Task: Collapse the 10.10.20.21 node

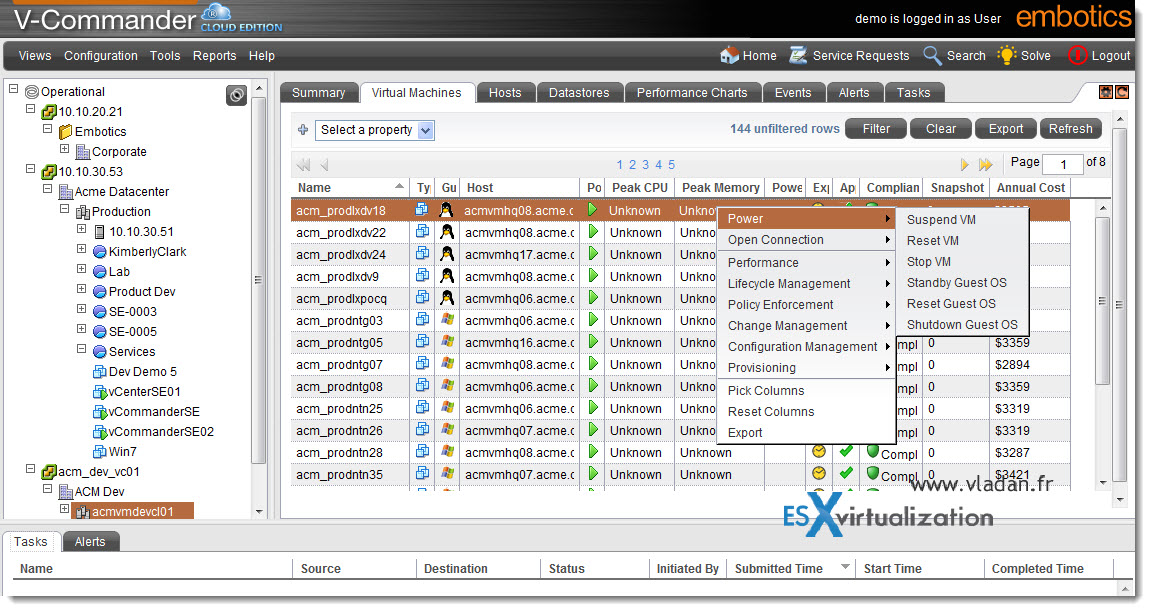Action: coord(30,109)
